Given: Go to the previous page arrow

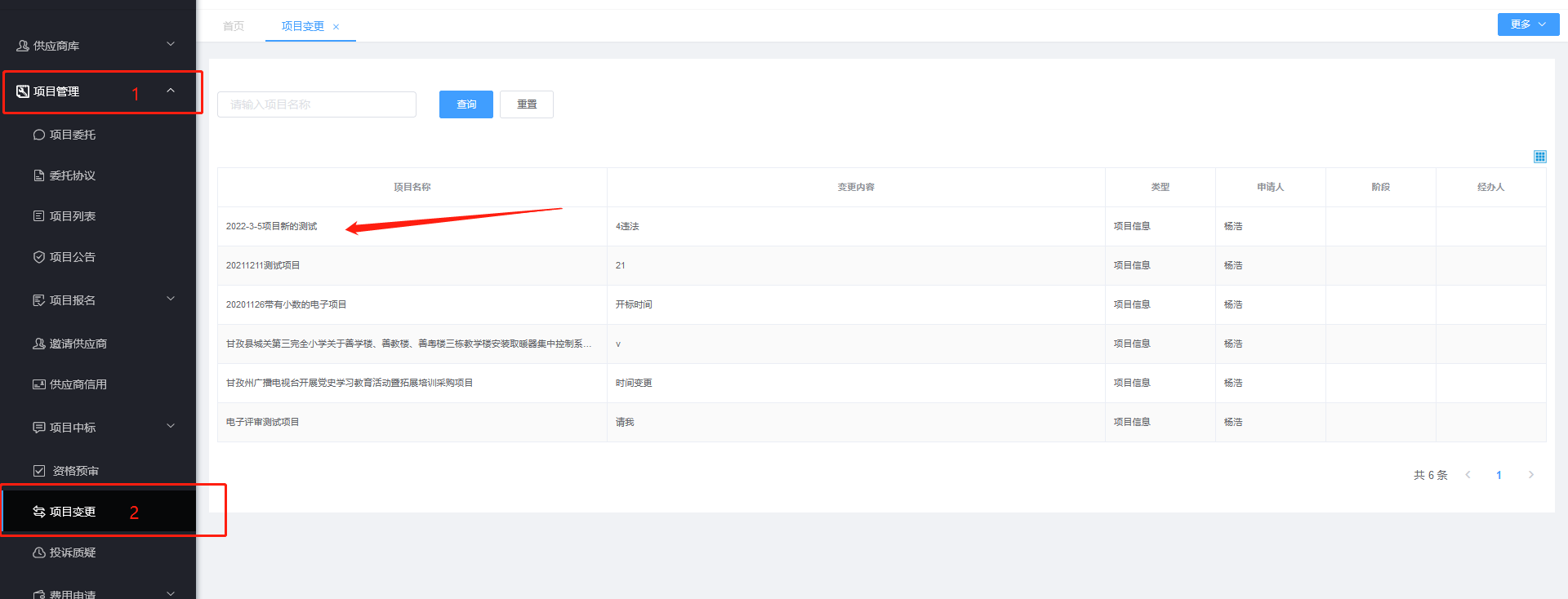Looking at the screenshot, I should [1468, 475].
